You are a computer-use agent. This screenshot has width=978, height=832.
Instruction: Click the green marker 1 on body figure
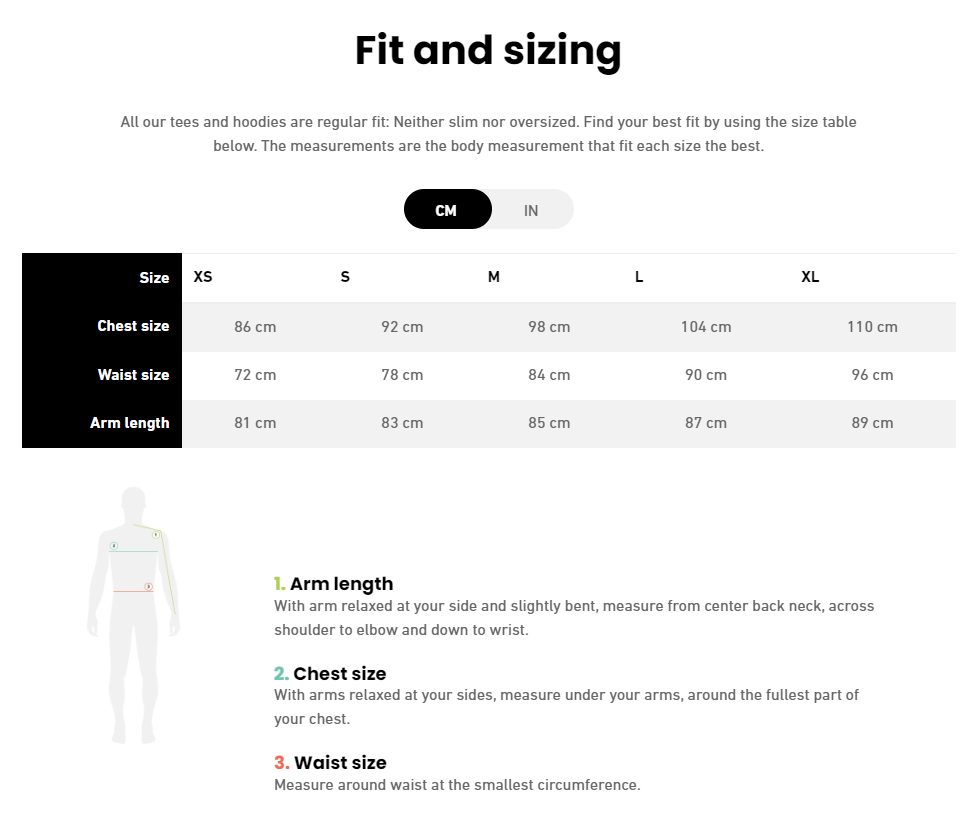156,535
